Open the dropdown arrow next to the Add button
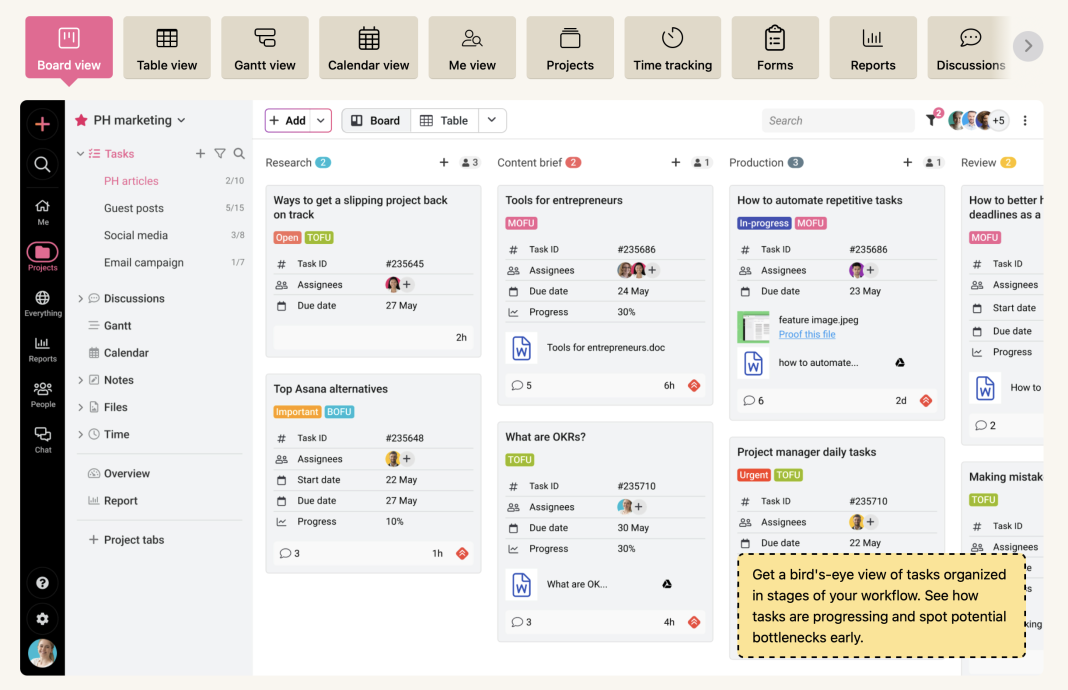 pyautogui.click(x=320, y=120)
